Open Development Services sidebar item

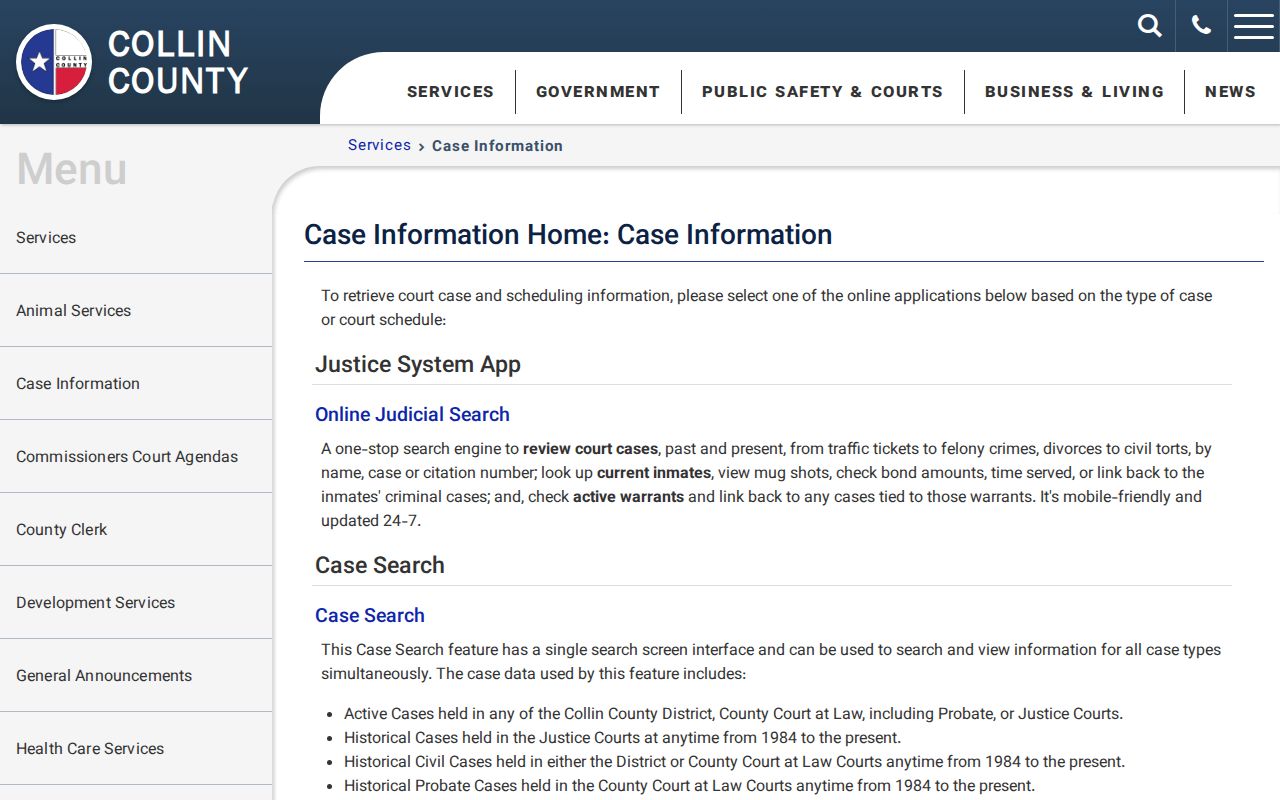tap(136, 603)
